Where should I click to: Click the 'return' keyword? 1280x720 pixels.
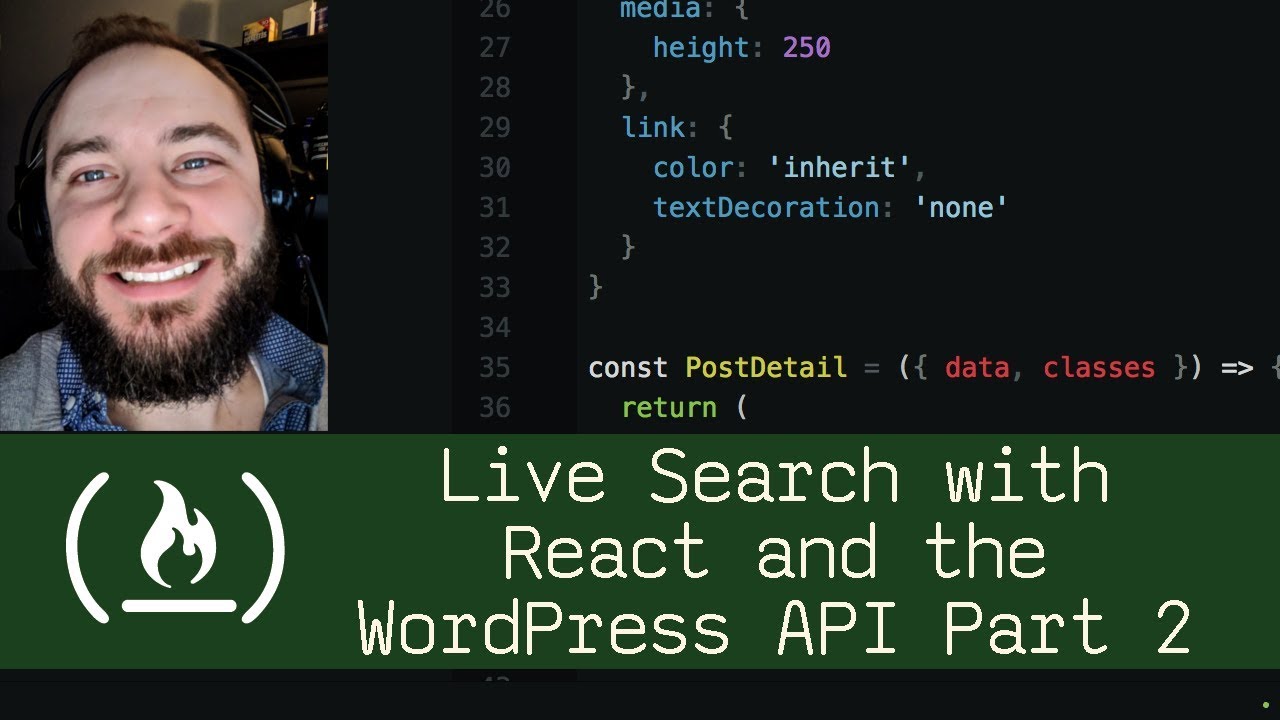669,407
